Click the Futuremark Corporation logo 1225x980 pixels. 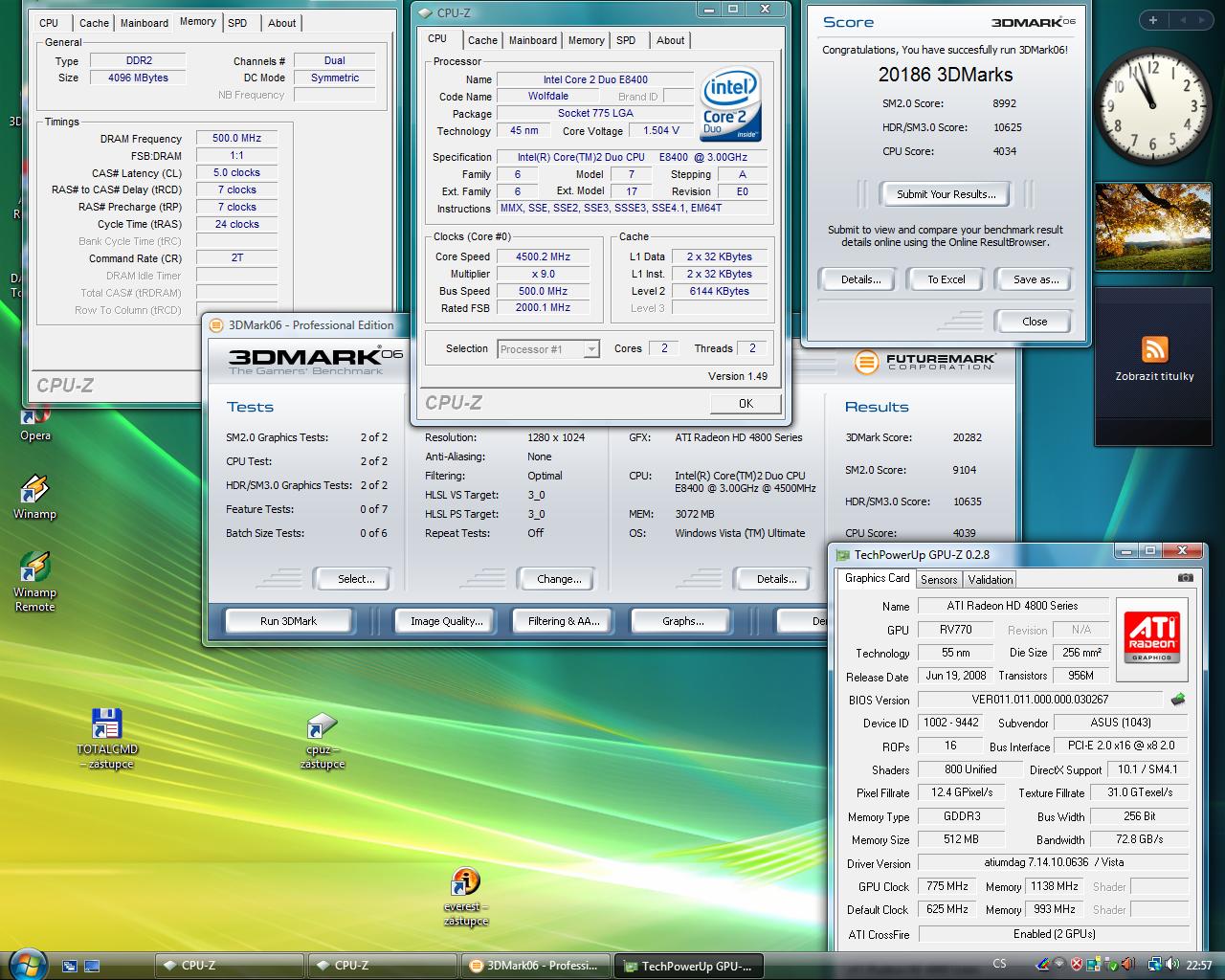click(924, 363)
